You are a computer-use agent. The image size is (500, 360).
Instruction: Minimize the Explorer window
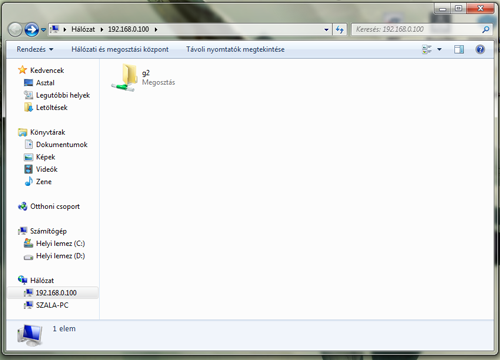click(x=443, y=8)
